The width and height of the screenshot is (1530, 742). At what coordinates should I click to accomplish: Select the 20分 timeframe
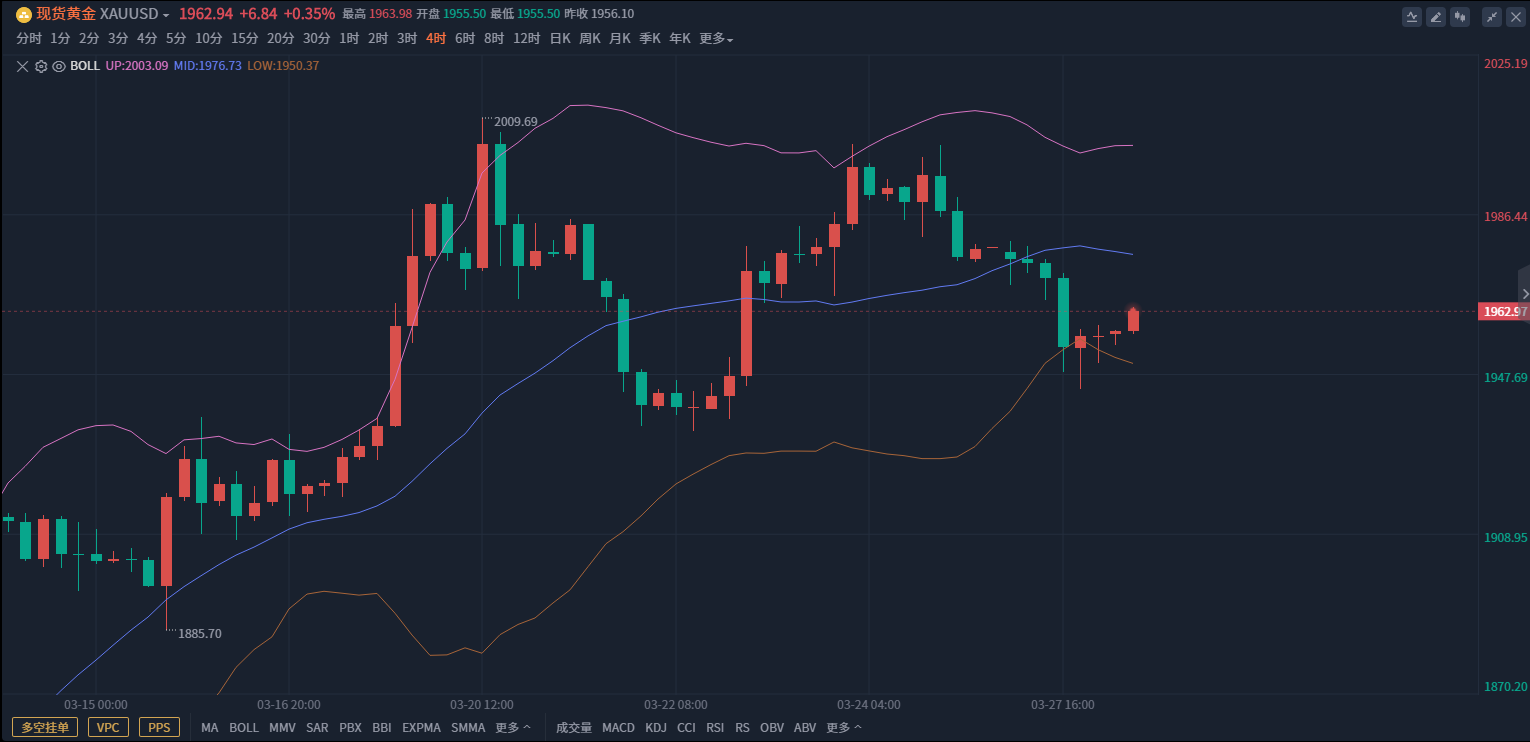[x=281, y=39]
